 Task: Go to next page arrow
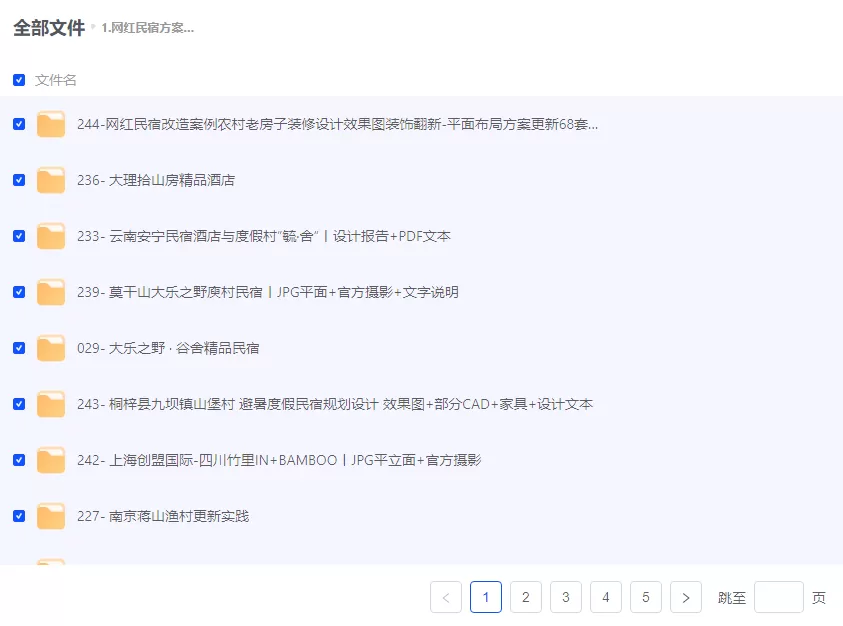(685, 597)
